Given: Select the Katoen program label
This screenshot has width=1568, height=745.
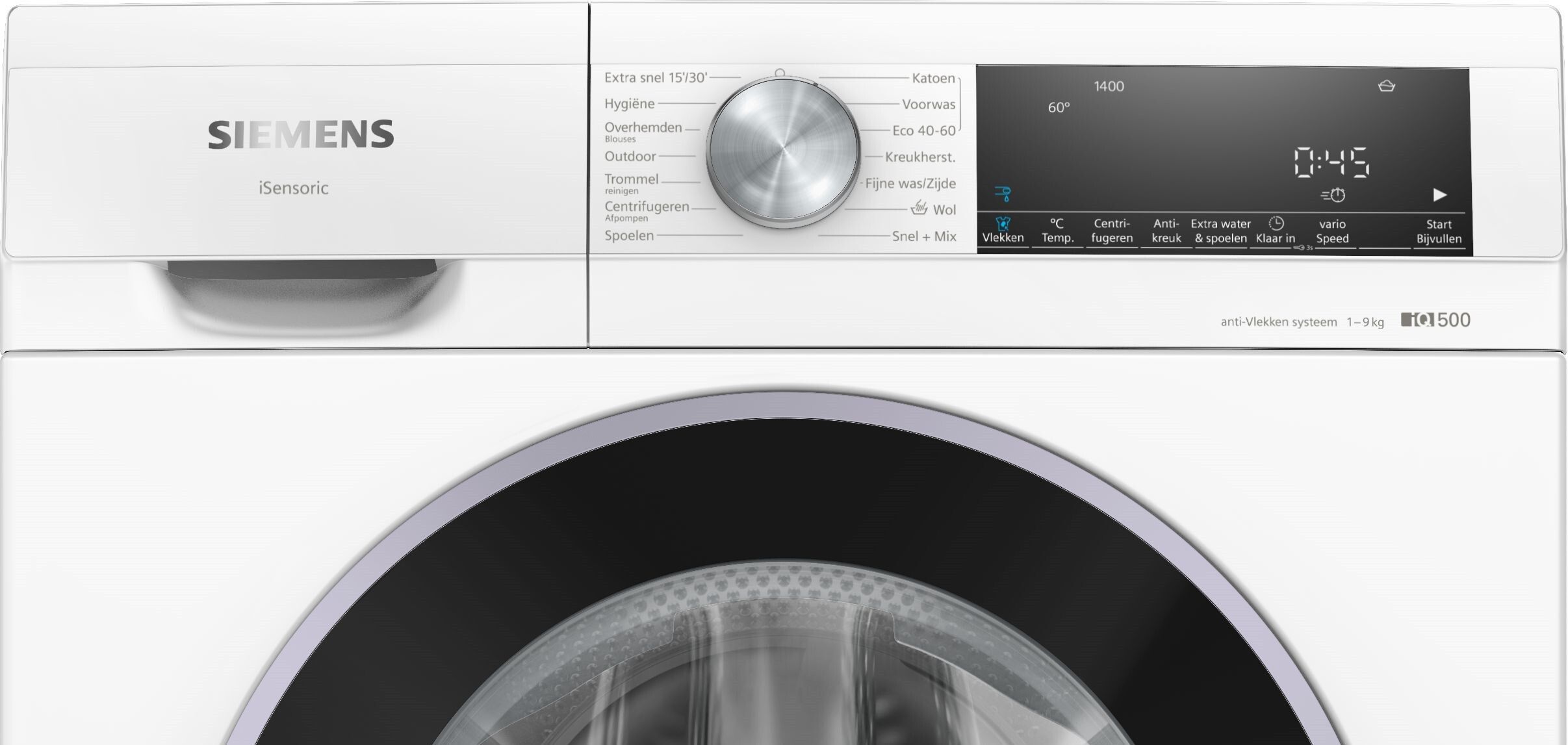Looking at the screenshot, I should [x=933, y=79].
